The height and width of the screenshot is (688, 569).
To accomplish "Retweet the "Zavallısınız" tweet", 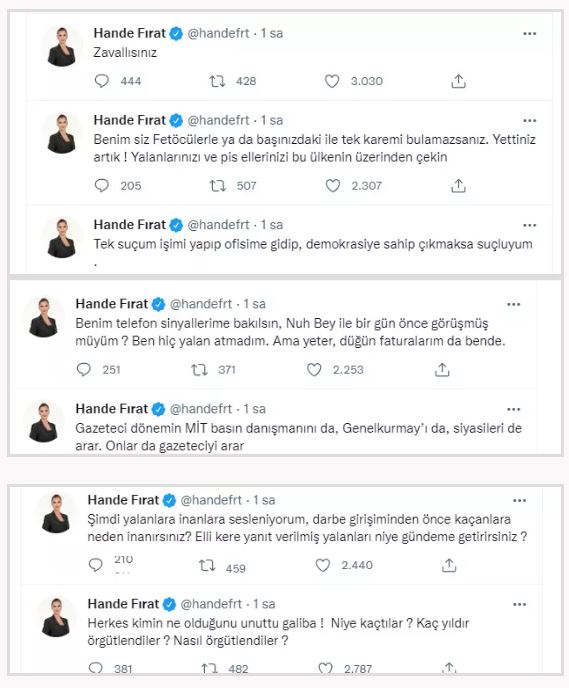I will click(217, 81).
